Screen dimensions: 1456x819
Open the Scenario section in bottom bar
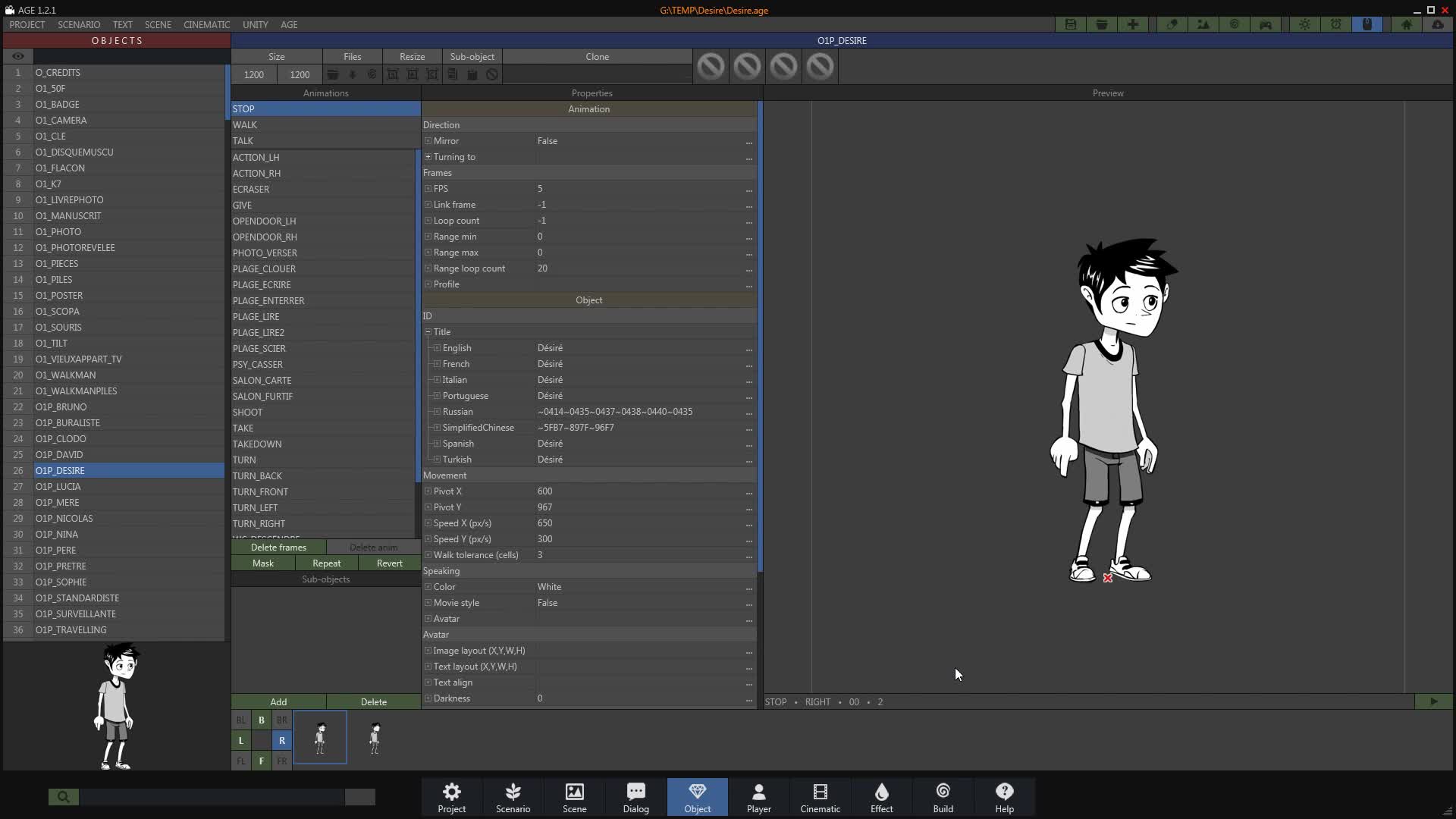click(x=513, y=797)
